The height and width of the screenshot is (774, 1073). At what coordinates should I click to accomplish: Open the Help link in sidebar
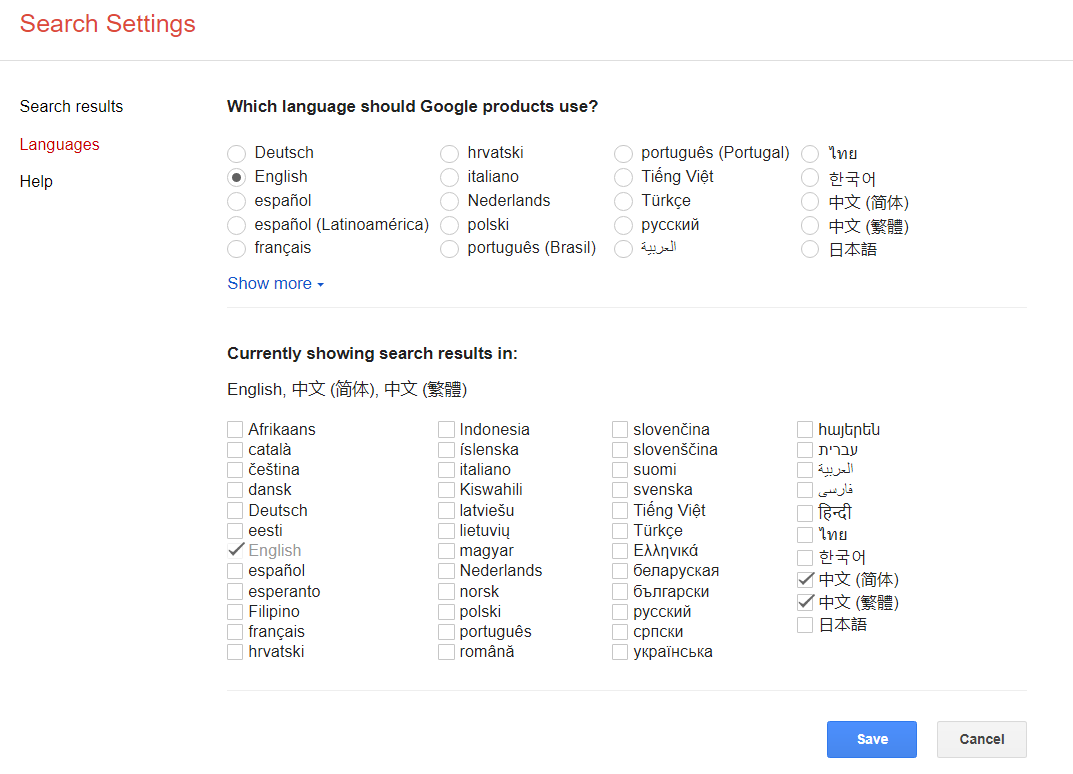(x=36, y=181)
